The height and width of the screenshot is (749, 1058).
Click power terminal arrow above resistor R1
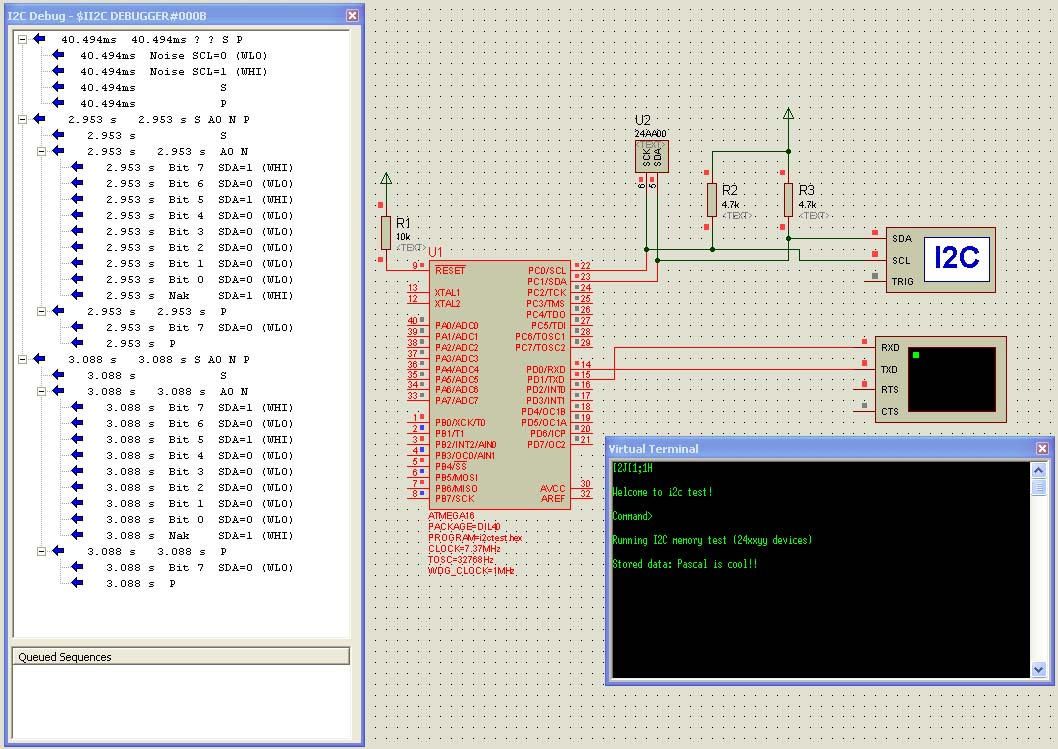click(386, 180)
